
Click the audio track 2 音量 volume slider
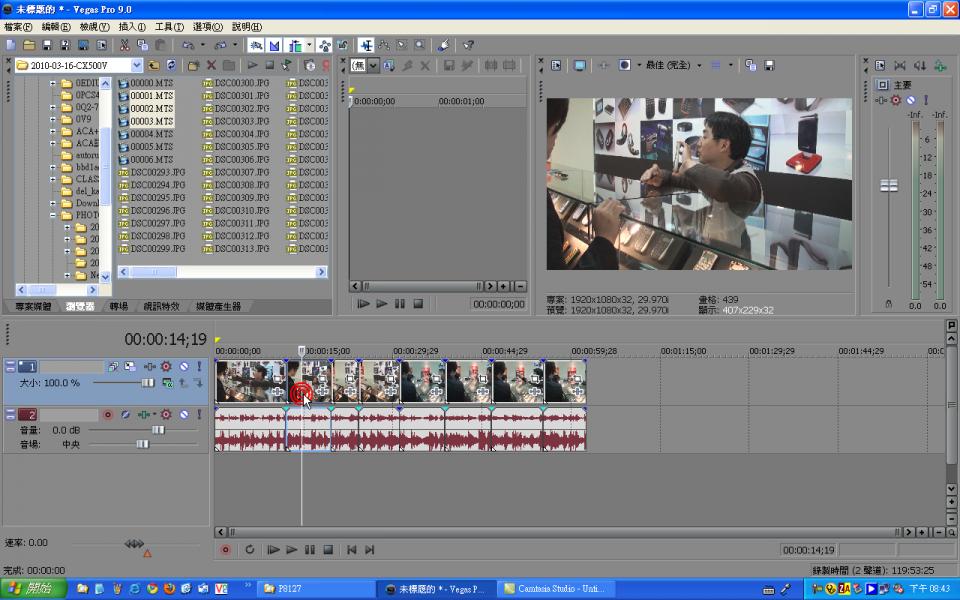click(157, 430)
